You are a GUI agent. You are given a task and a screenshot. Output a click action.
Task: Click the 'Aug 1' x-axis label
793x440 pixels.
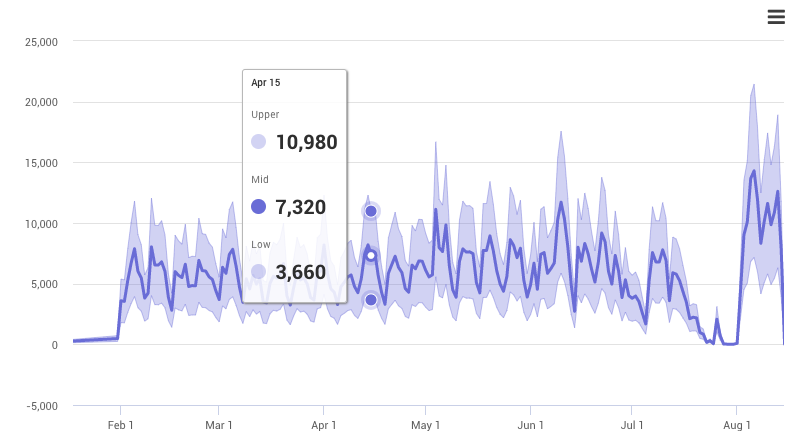click(x=737, y=425)
